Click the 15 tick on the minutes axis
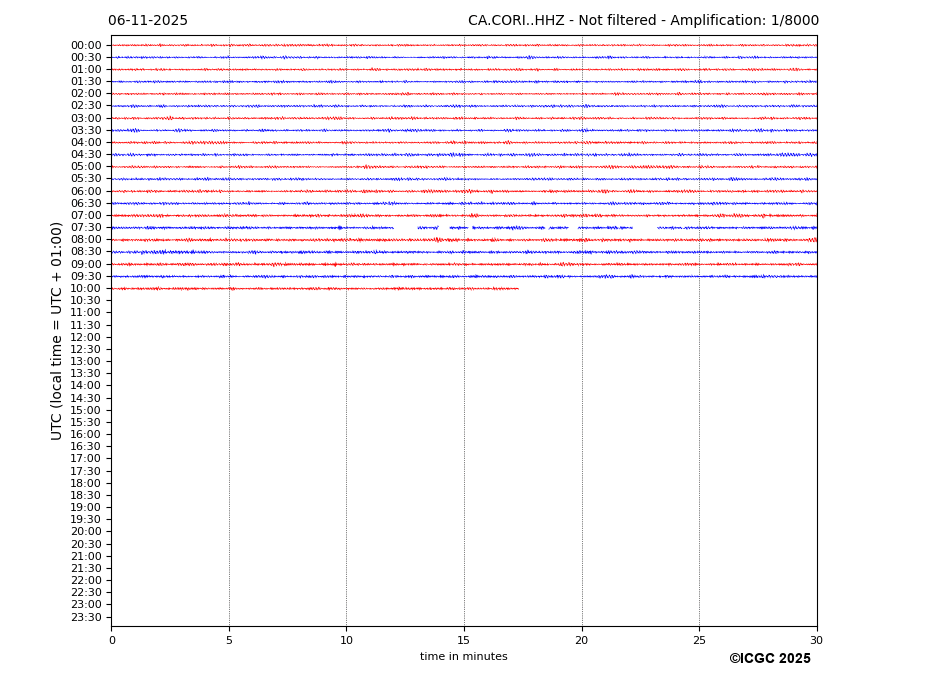This screenshot has width=927, height=696. [x=464, y=641]
